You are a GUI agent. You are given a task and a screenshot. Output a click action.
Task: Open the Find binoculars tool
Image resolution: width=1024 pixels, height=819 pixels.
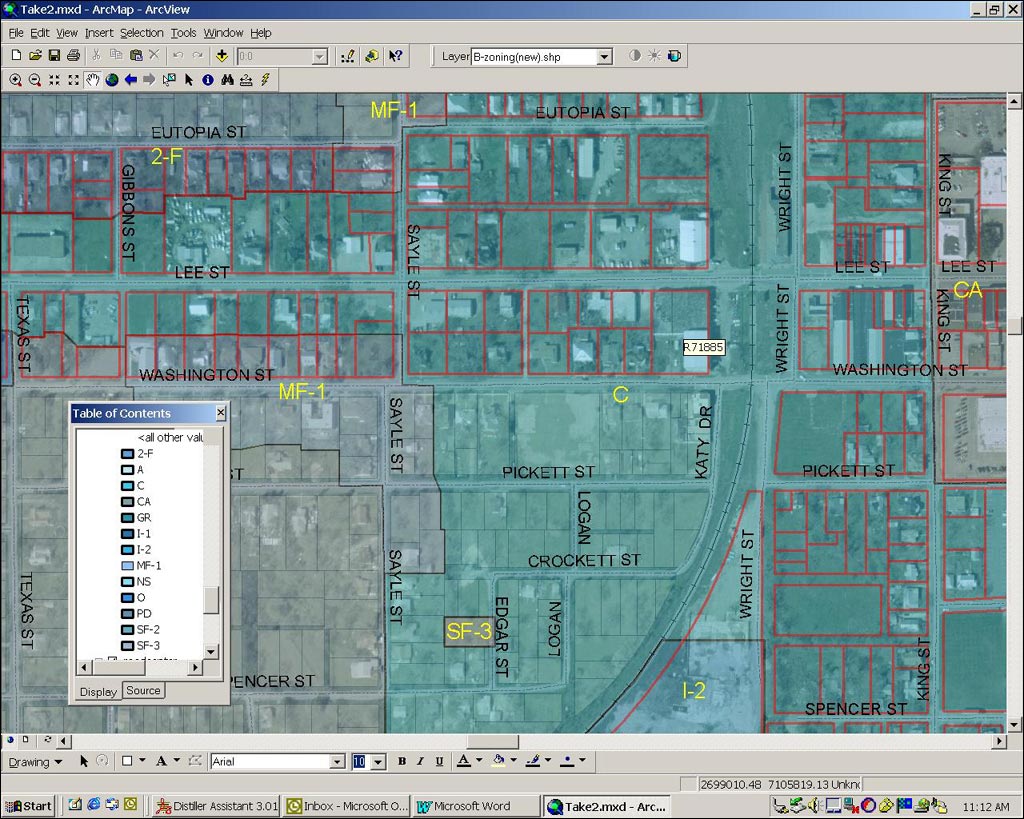[227, 80]
